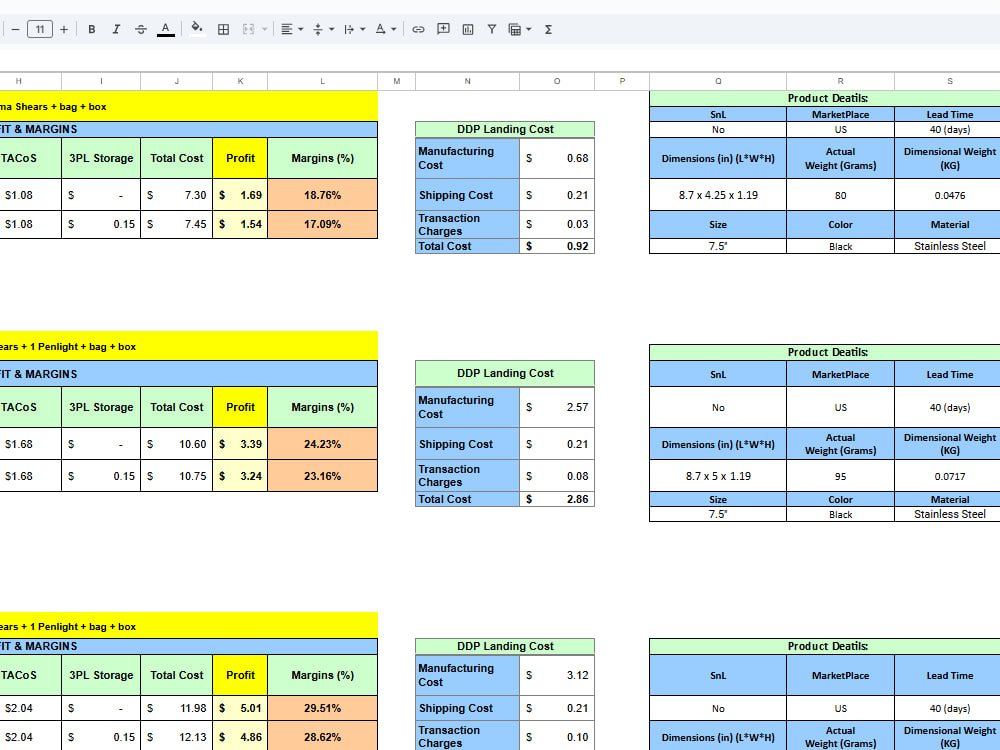1000x750 pixels.
Task: Select column N header
Action: tap(467, 81)
